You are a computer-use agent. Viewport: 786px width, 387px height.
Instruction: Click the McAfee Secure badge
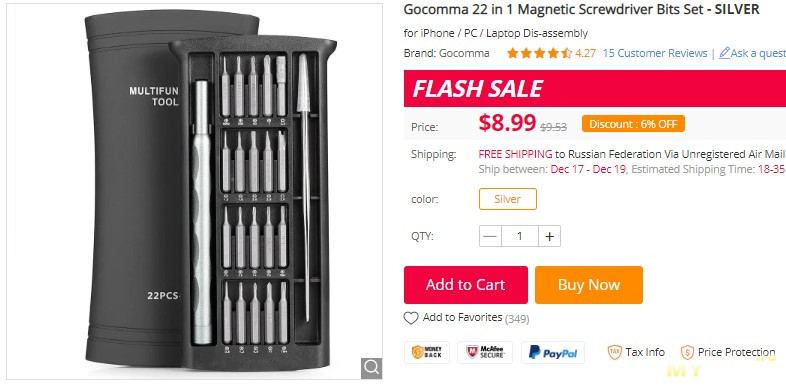[485, 352]
